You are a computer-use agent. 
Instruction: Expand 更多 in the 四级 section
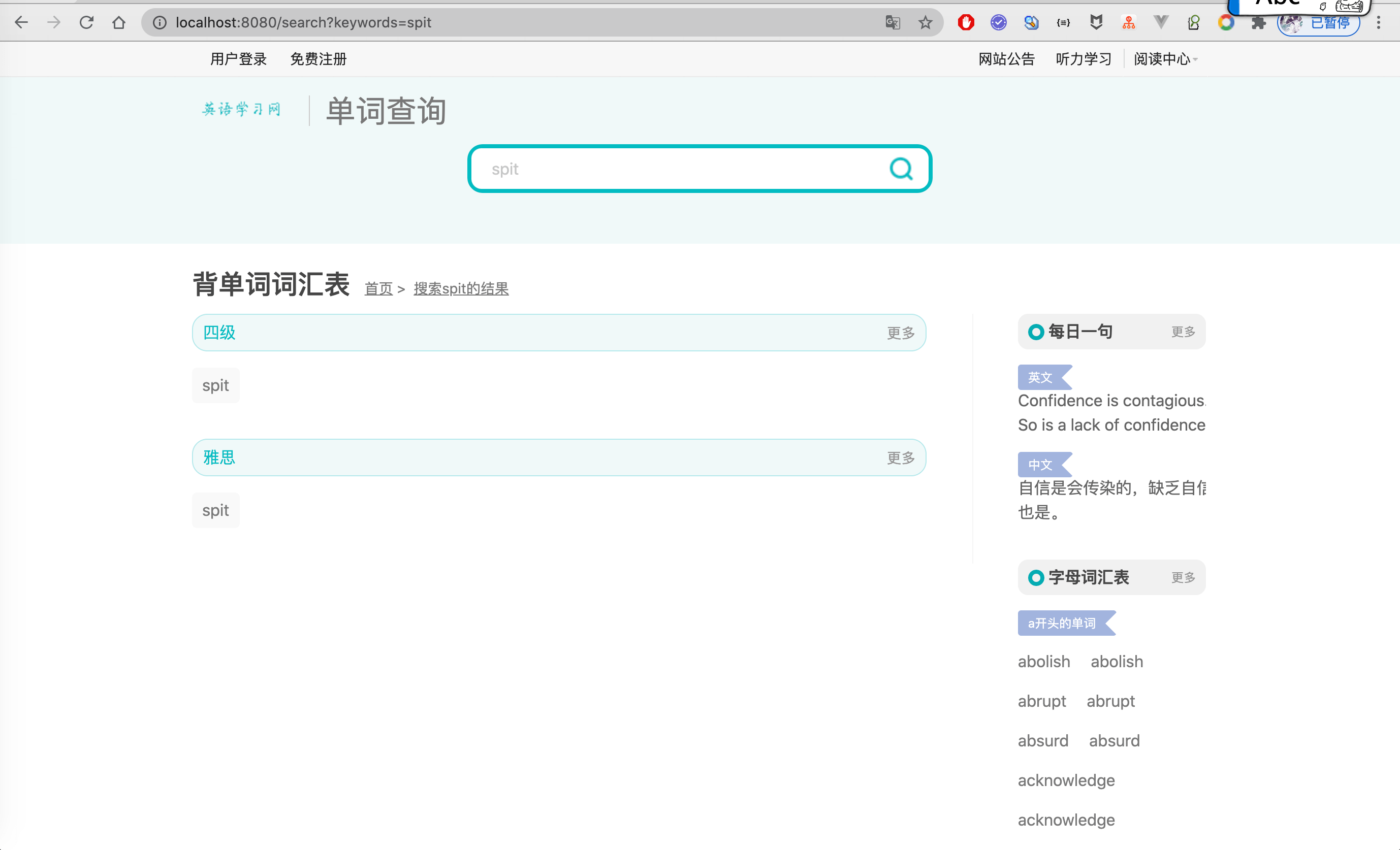point(901,333)
